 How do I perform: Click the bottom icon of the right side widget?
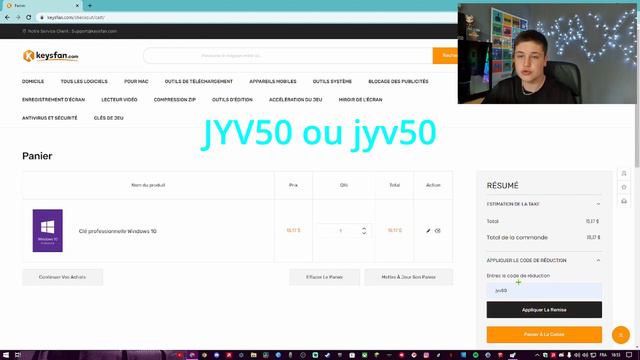[624, 201]
